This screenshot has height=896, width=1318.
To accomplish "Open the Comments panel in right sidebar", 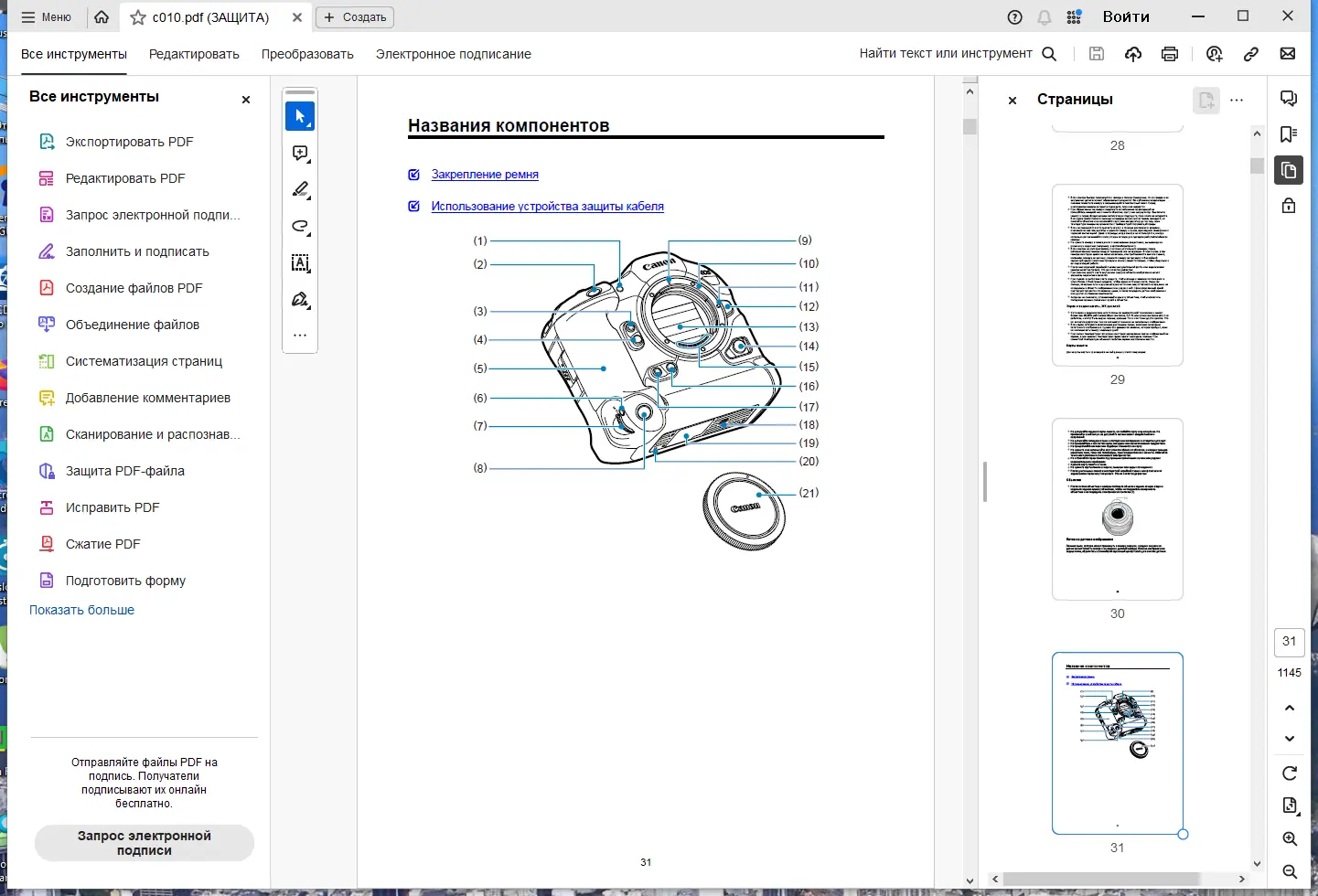I will click(1289, 98).
